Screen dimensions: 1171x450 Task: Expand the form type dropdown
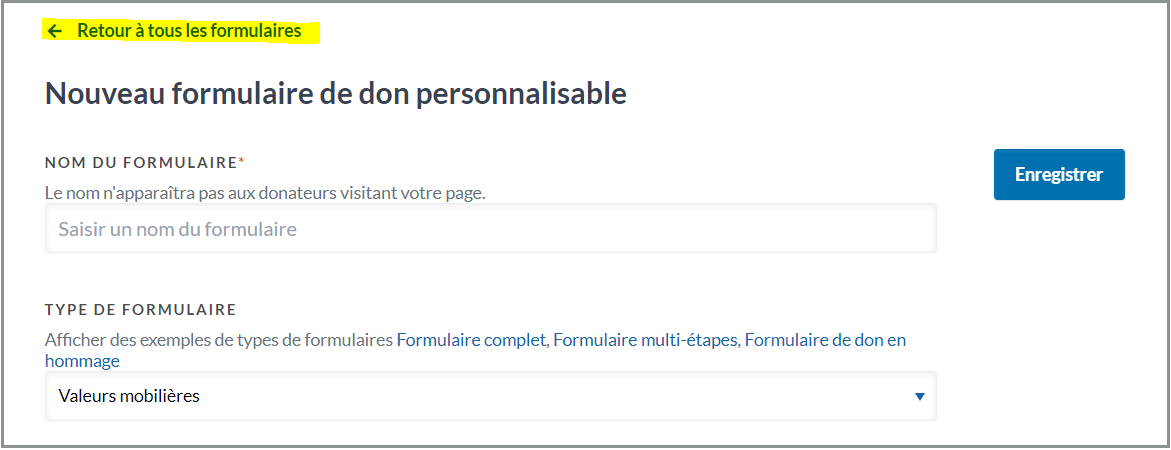pos(490,396)
